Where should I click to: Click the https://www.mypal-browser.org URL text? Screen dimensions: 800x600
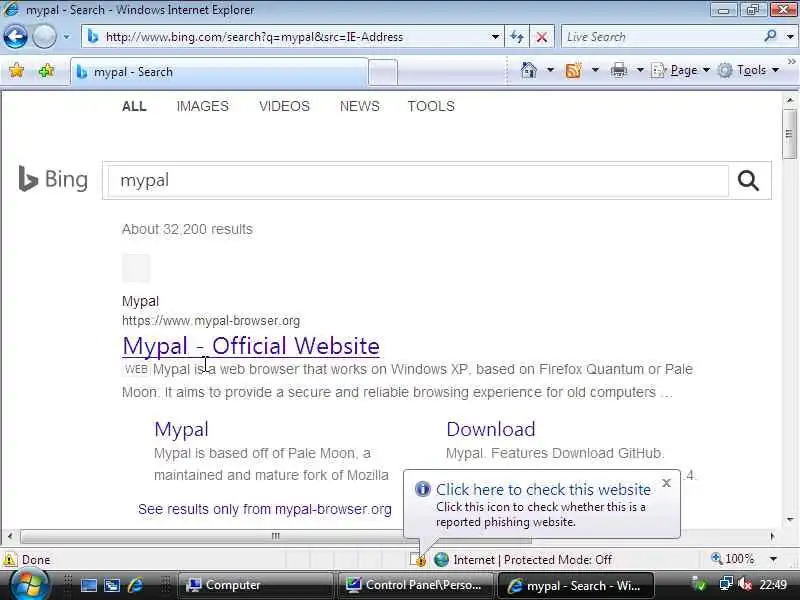click(211, 320)
